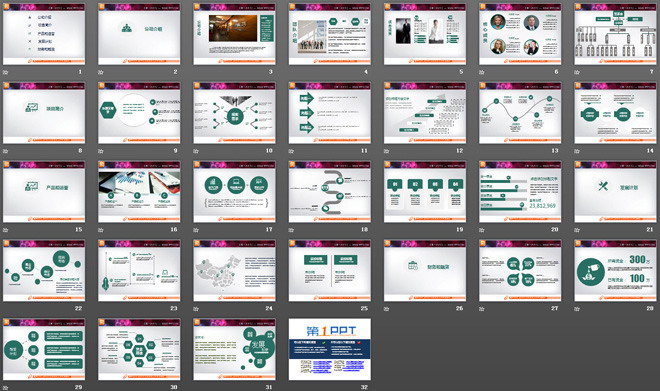Select slide 28 showing 300 and 100 figures
Image resolution: width=660 pixels, height=391 pixels.
(615, 271)
